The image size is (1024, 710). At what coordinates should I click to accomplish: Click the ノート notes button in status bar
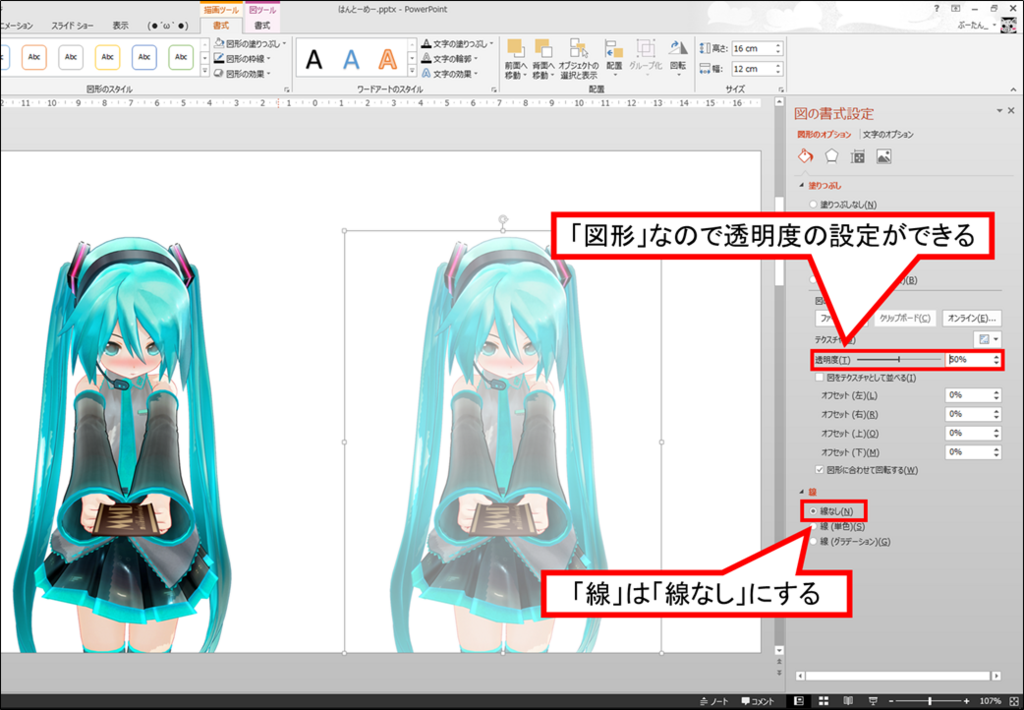[x=714, y=701]
